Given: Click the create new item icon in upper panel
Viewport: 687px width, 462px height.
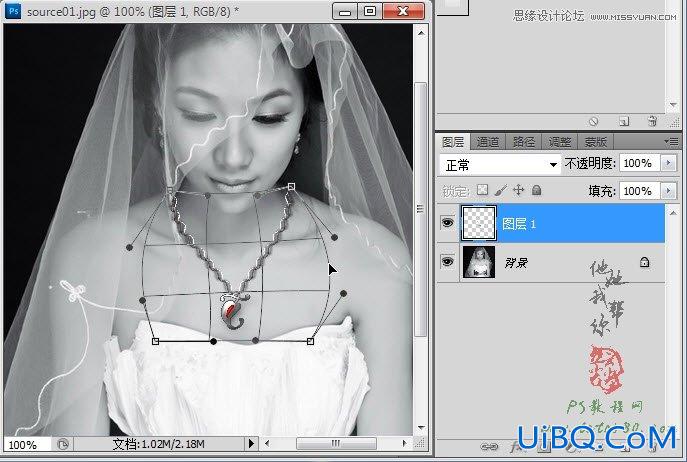Looking at the screenshot, I should point(624,121).
